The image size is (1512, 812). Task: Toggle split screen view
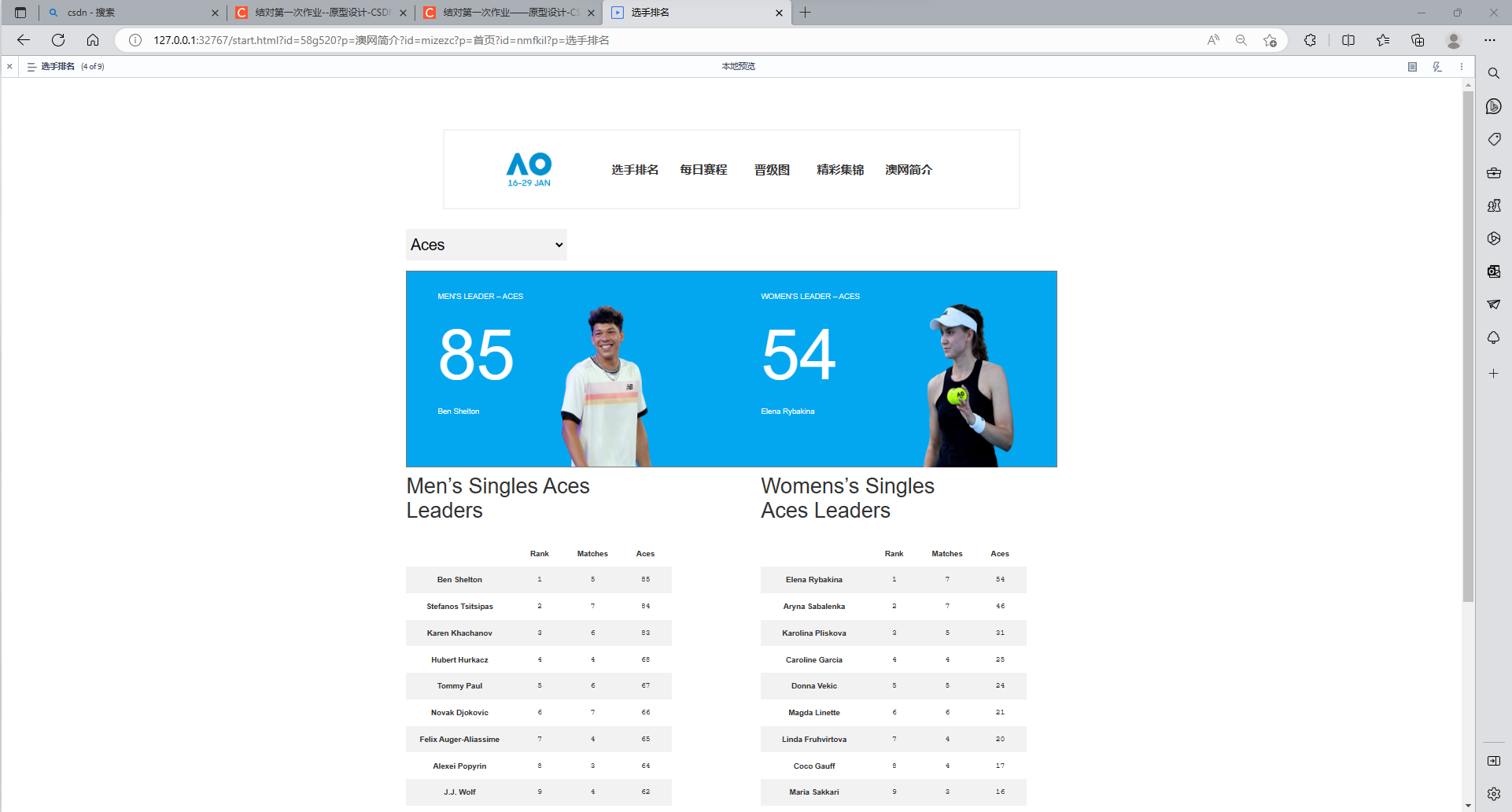click(1348, 40)
